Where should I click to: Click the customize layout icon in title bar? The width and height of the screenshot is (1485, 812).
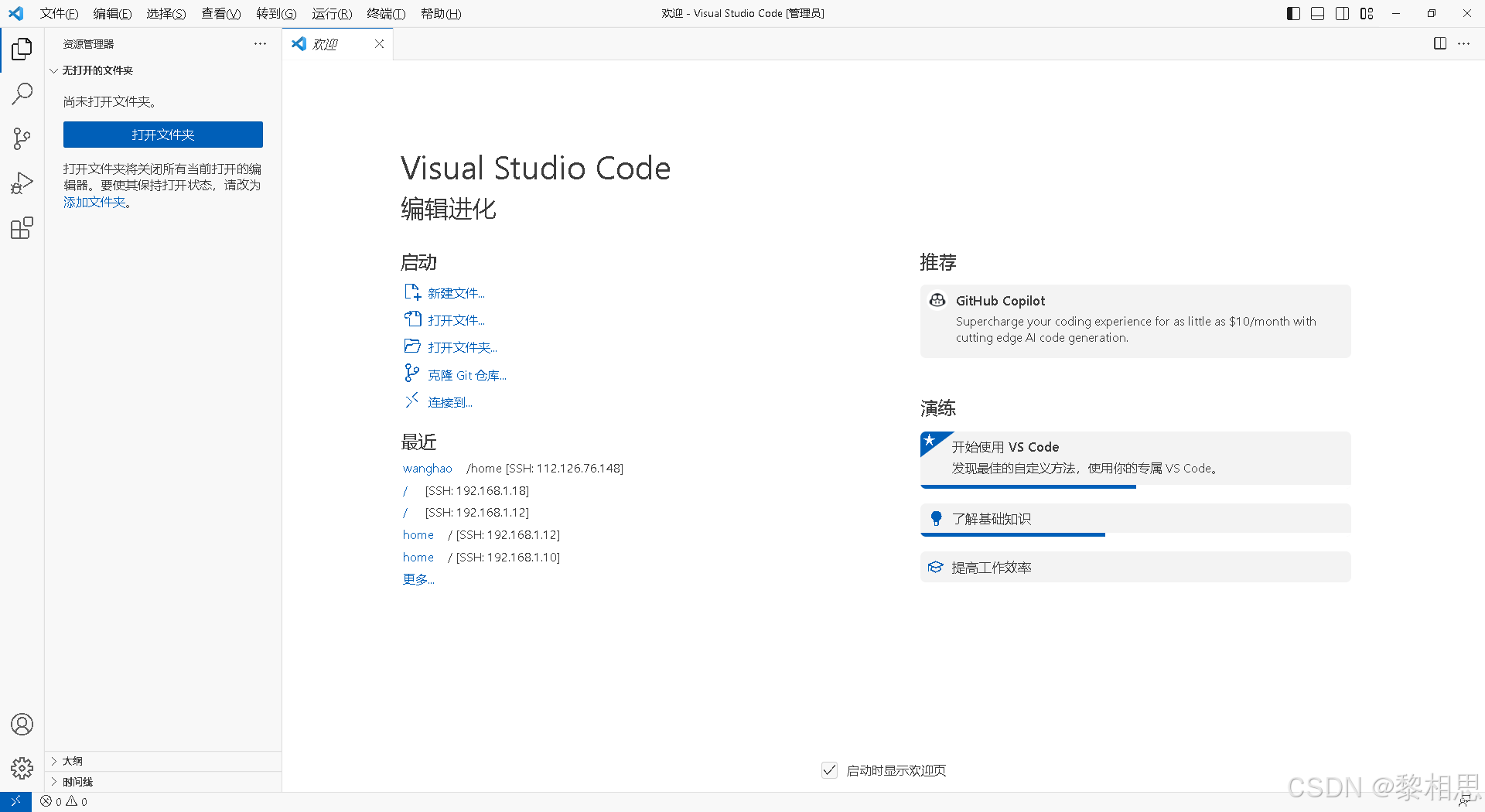[x=1367, y=13]
